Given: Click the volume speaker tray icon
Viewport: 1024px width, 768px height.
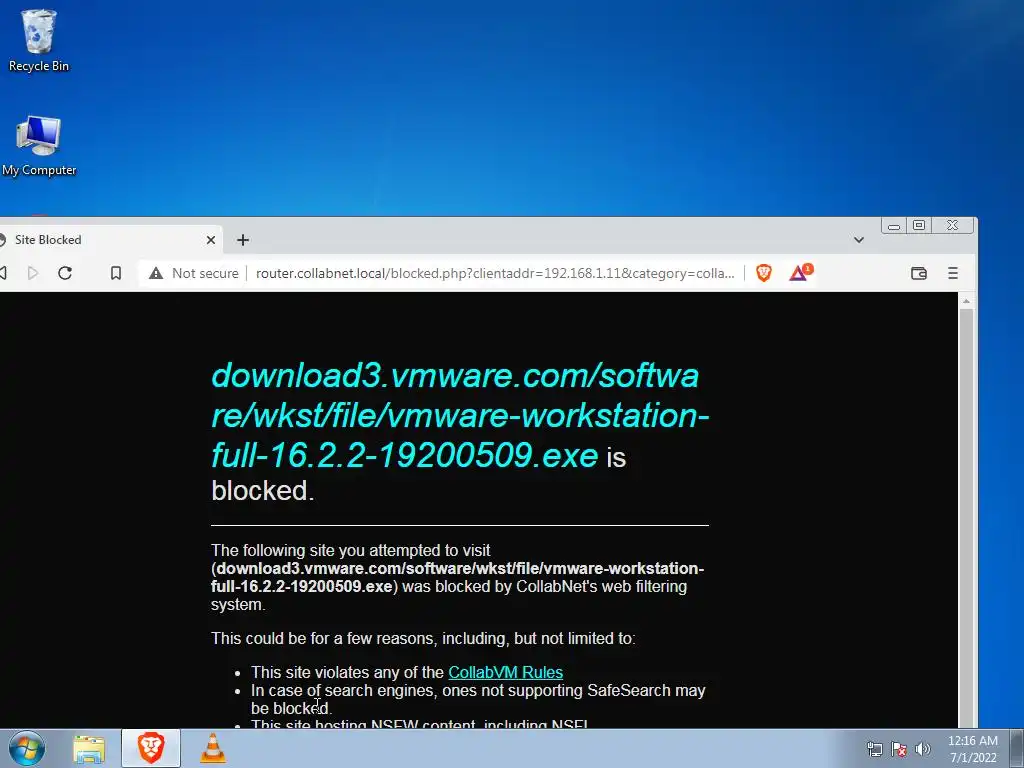Looking at the screenshot, I should point(922,749).
